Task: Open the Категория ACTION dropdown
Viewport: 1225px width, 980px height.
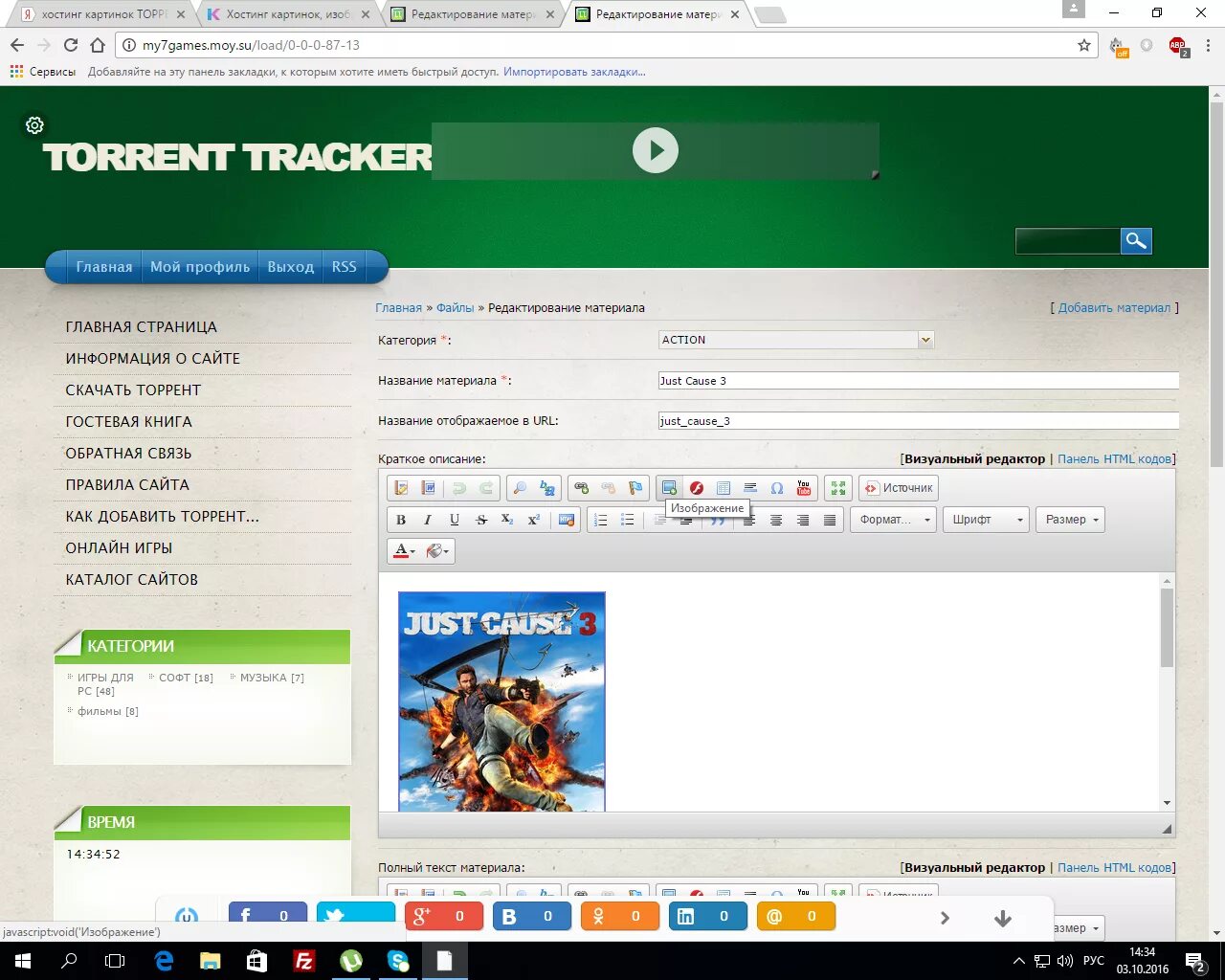Action: tap(795, 340)
